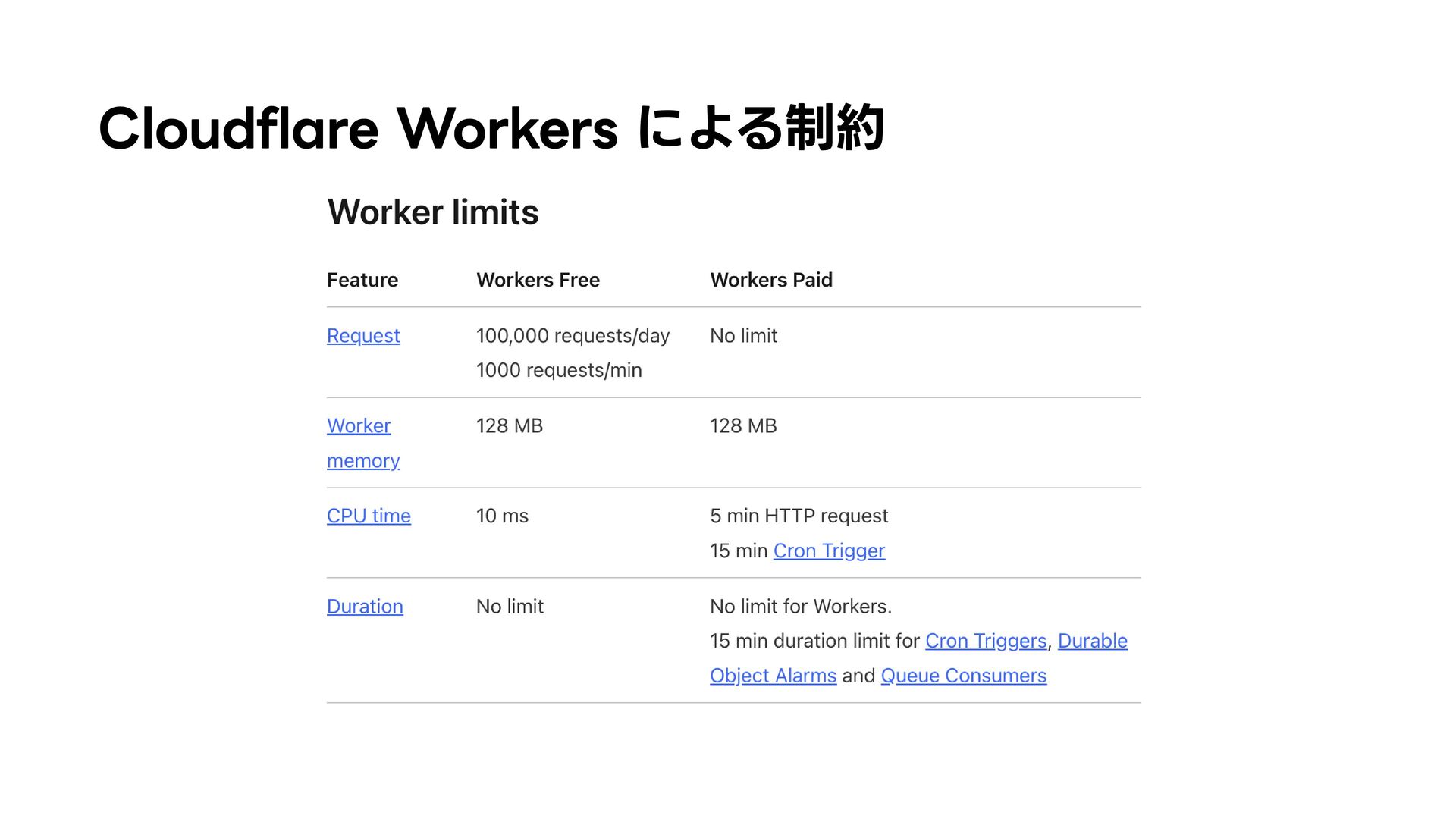The height and width of the screenshot is (819, 1456).
Task: Select the 'No limit for Workers.' text
Action: point(801,607)
